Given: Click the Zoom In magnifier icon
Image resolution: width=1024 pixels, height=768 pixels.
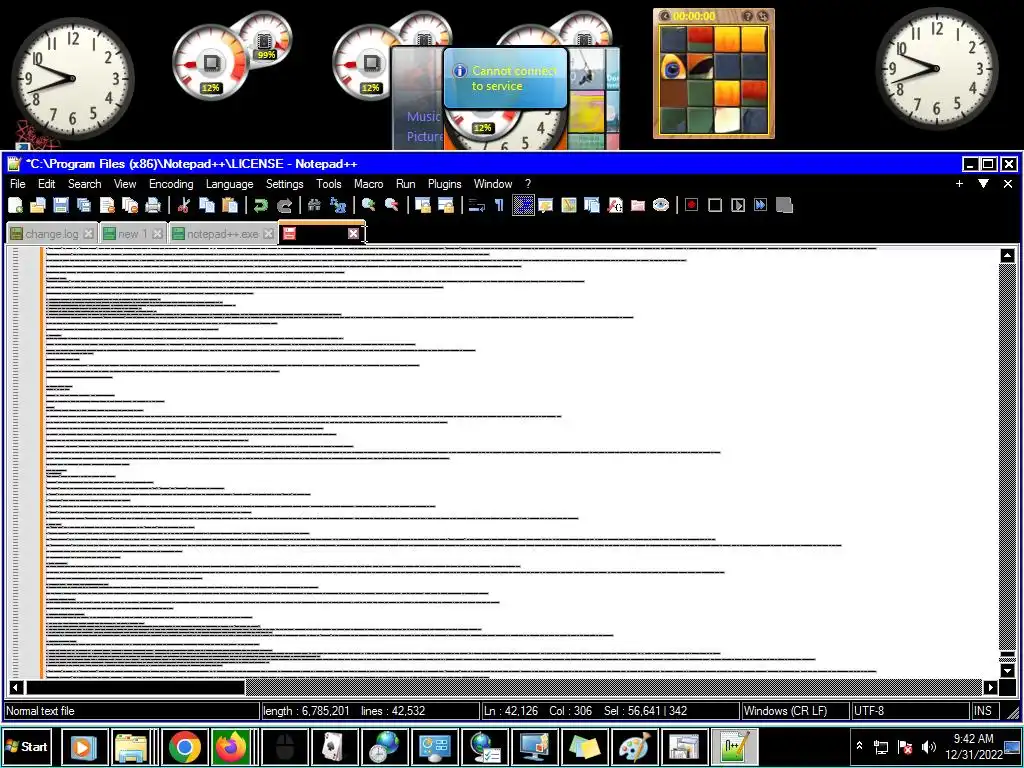Looking at the screenshot, I should tap(368, 206).
